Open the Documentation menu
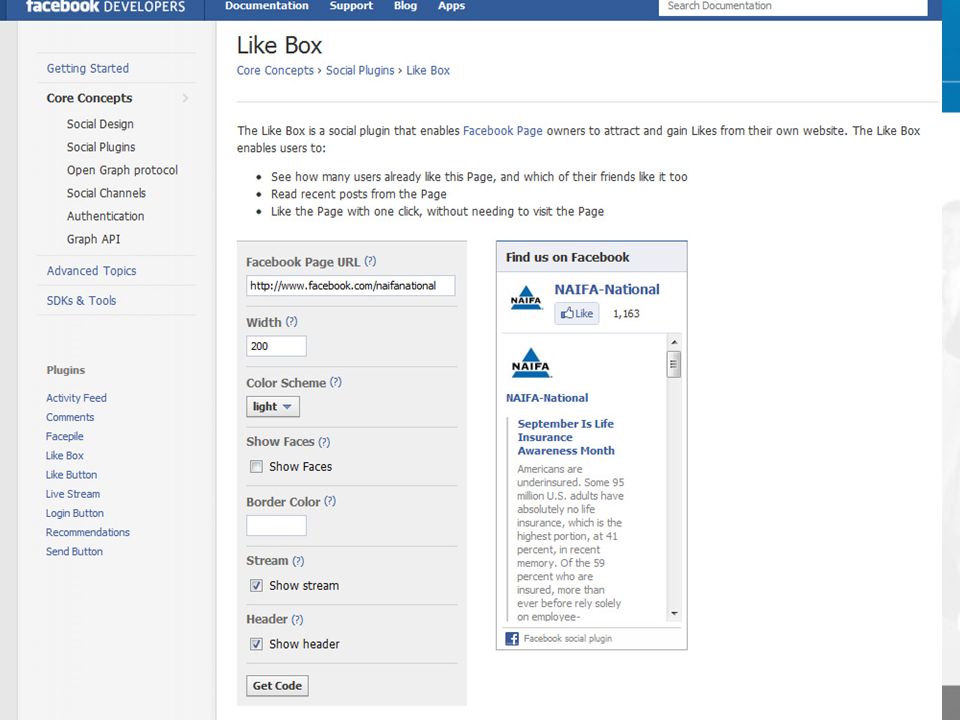The width and height of the screenshot is (960, 720). 267,6
